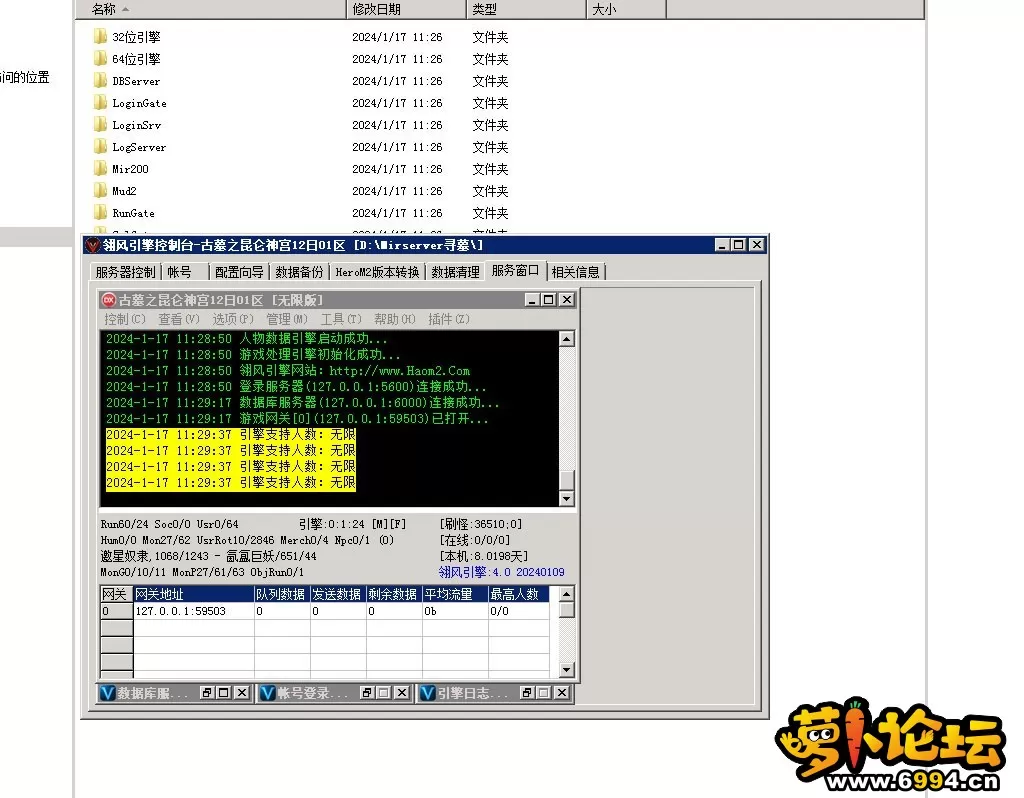This screenshot has width=1024, height=798.
Task: Click the 发送数据 grid column header
Action: click(338, 594)
